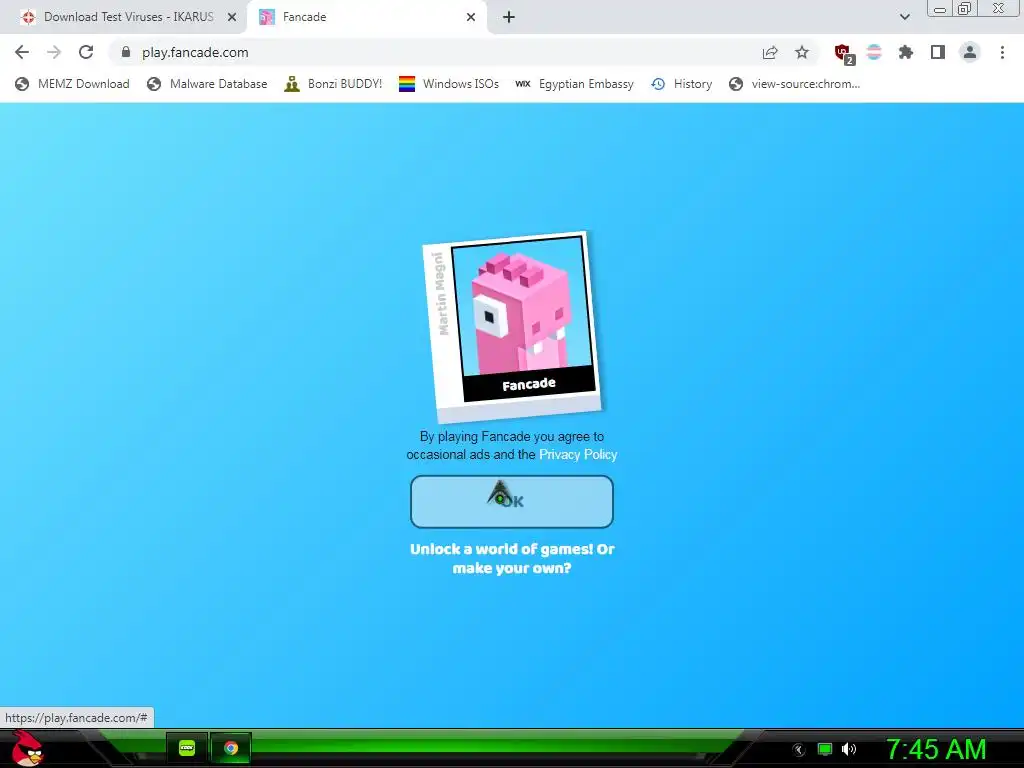The height and width of the screenshot is (768, 1024).
Task: Open the Egyptian Embassy bookmark
Action: [574, 84]
